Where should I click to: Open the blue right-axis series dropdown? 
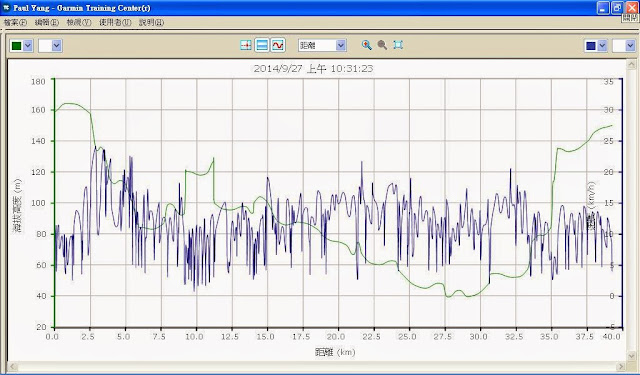602,46
